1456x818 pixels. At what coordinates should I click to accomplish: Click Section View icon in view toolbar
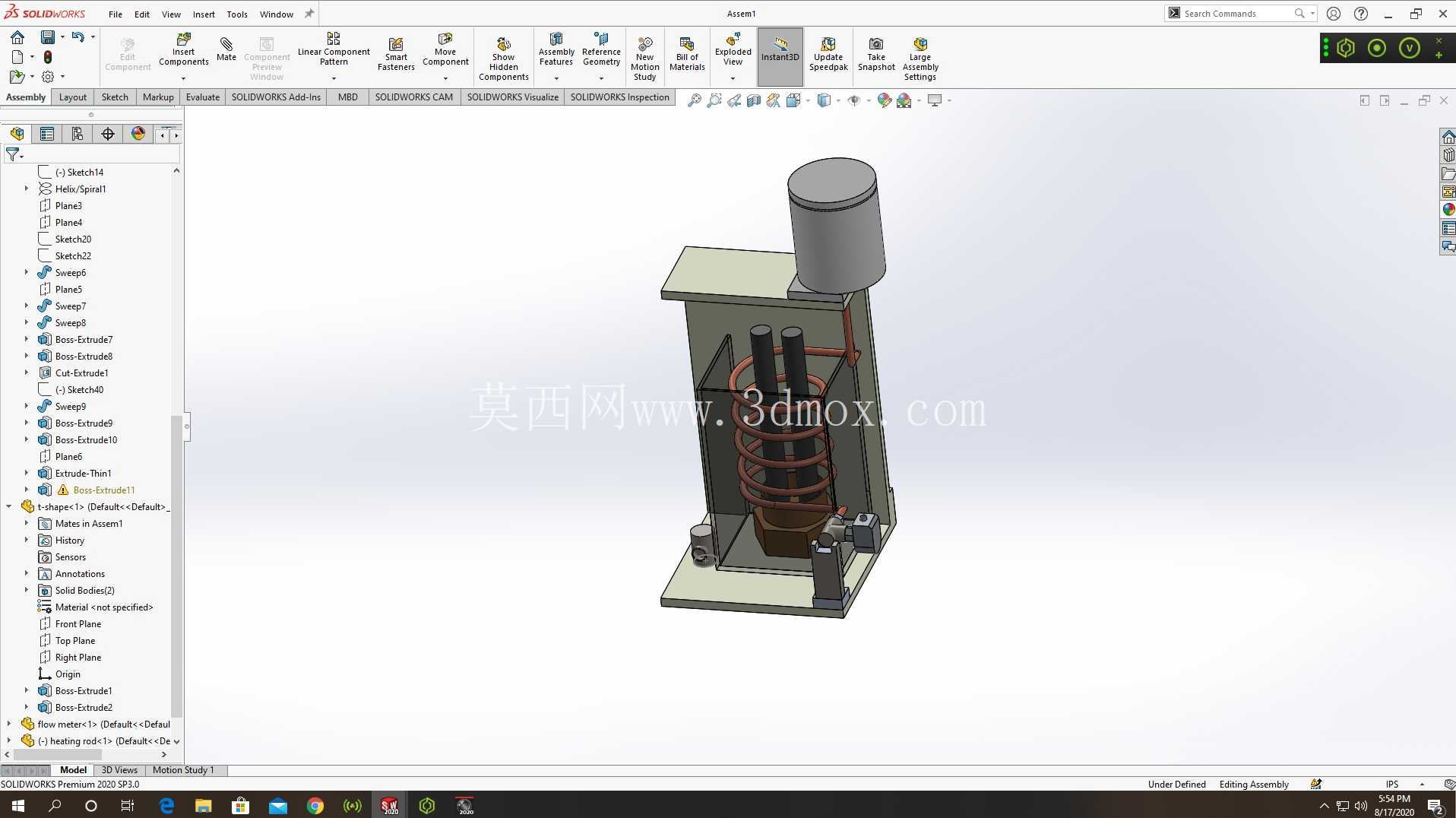753,100
